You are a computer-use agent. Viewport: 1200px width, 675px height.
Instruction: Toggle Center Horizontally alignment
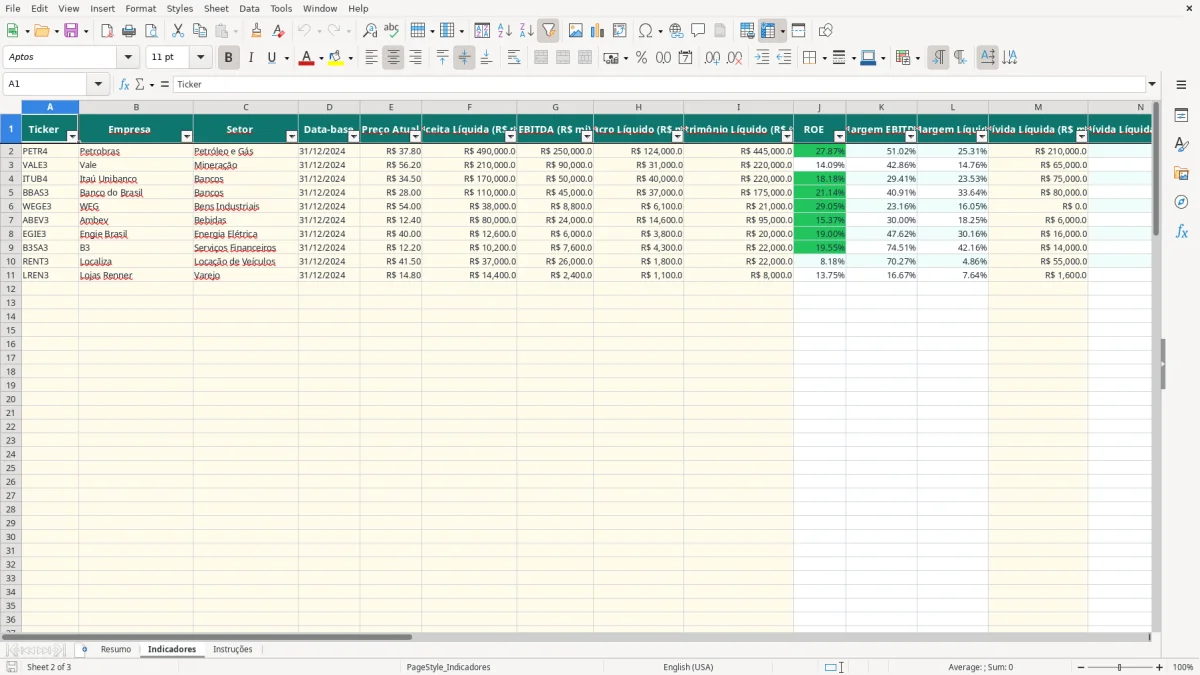pos(393,58)
